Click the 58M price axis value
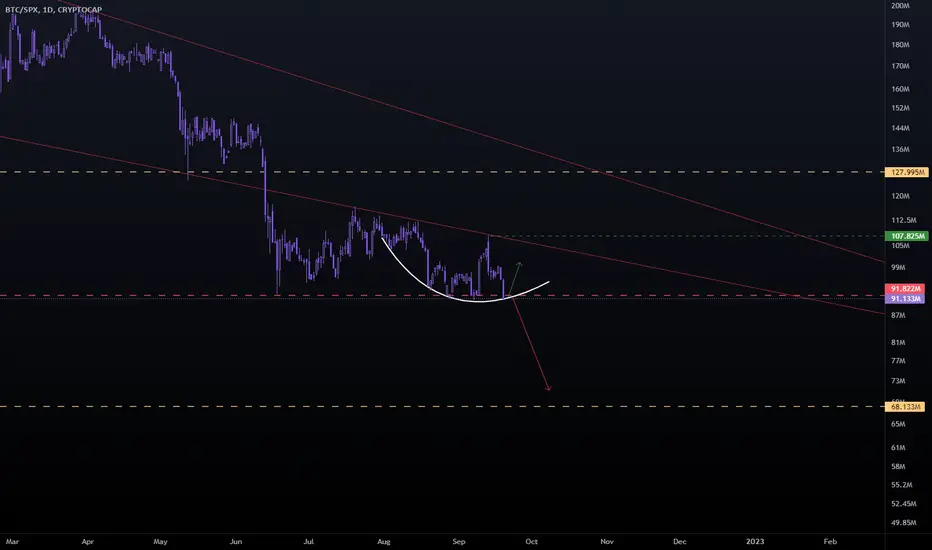This screenshot has width=932, height=550. coord(898,467)
